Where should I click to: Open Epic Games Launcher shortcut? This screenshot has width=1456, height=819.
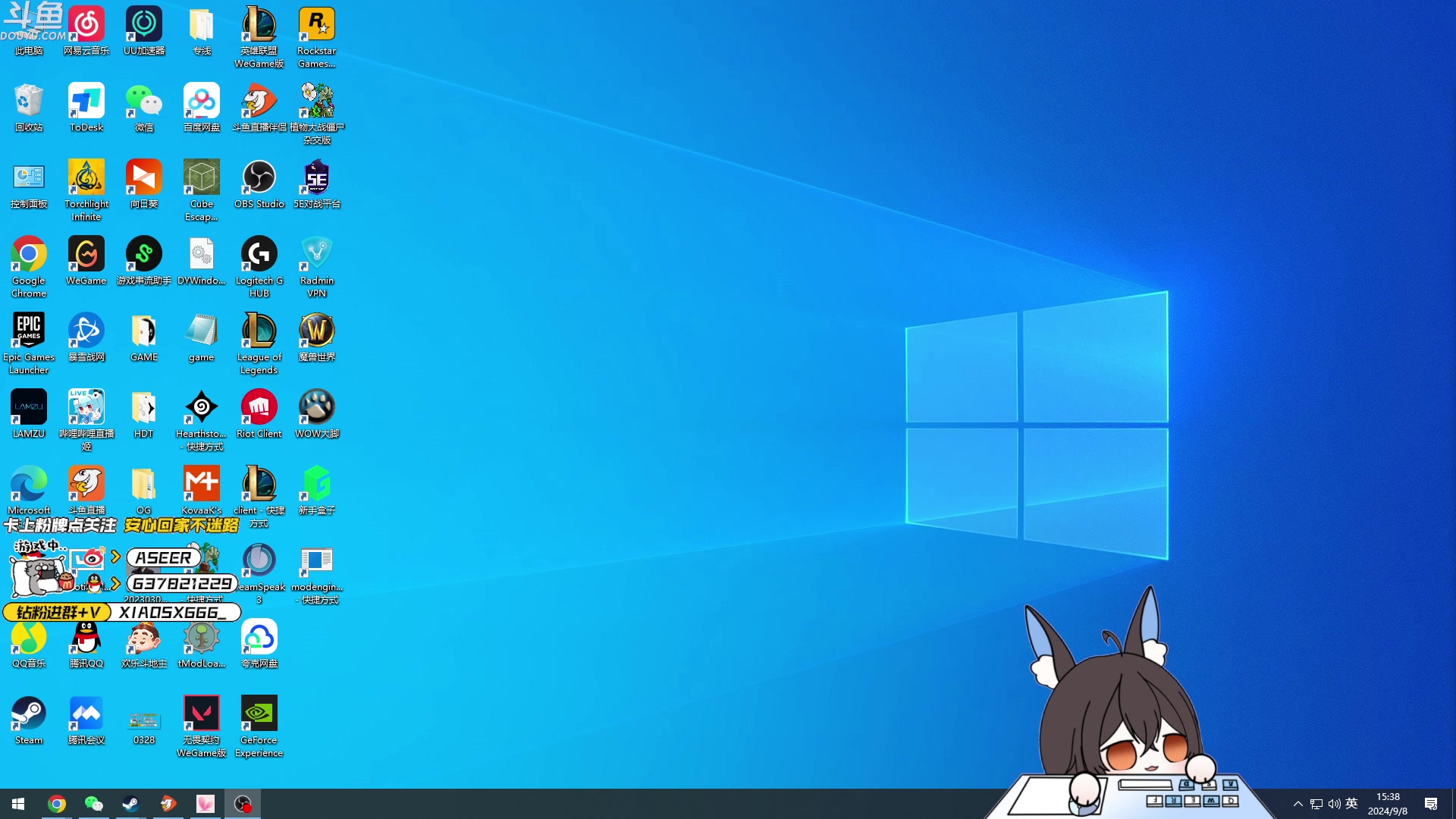pyautogui.click(x=29, y=343)
